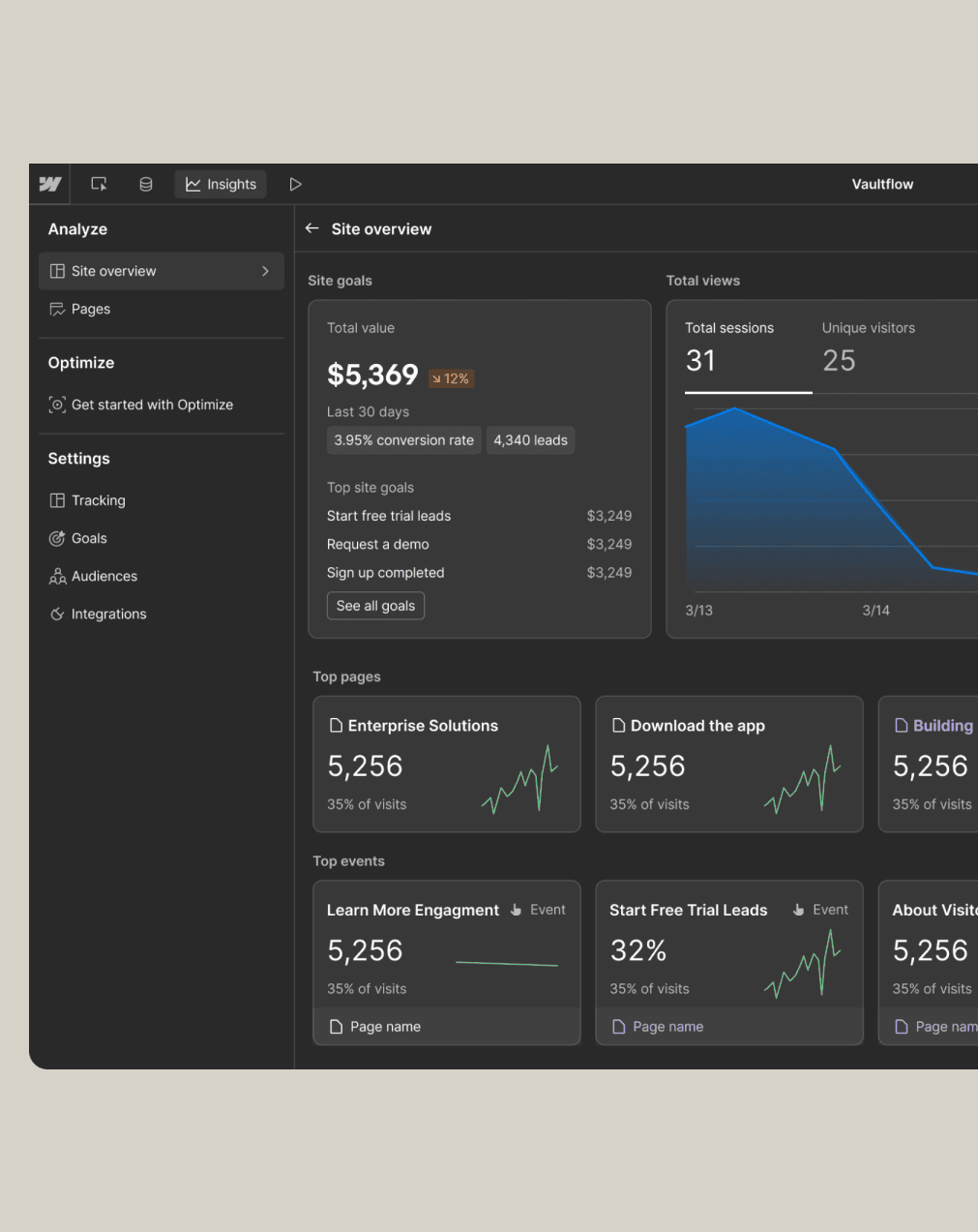This screenshot has width=978, height=1232.
Task: Open Integrations settings
Action: pyautogui.click(x=109, y=614)
